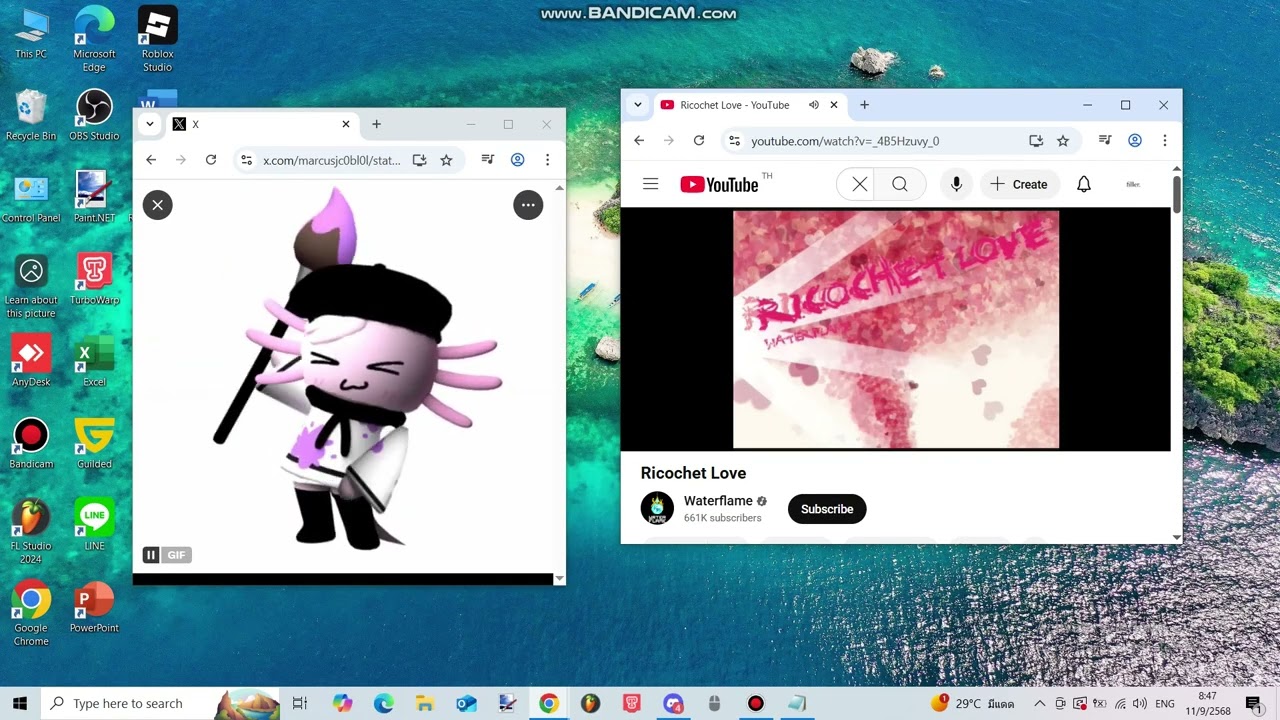
Task: Reload the X page
Action: pyautogui.click(x=211, y=160)
